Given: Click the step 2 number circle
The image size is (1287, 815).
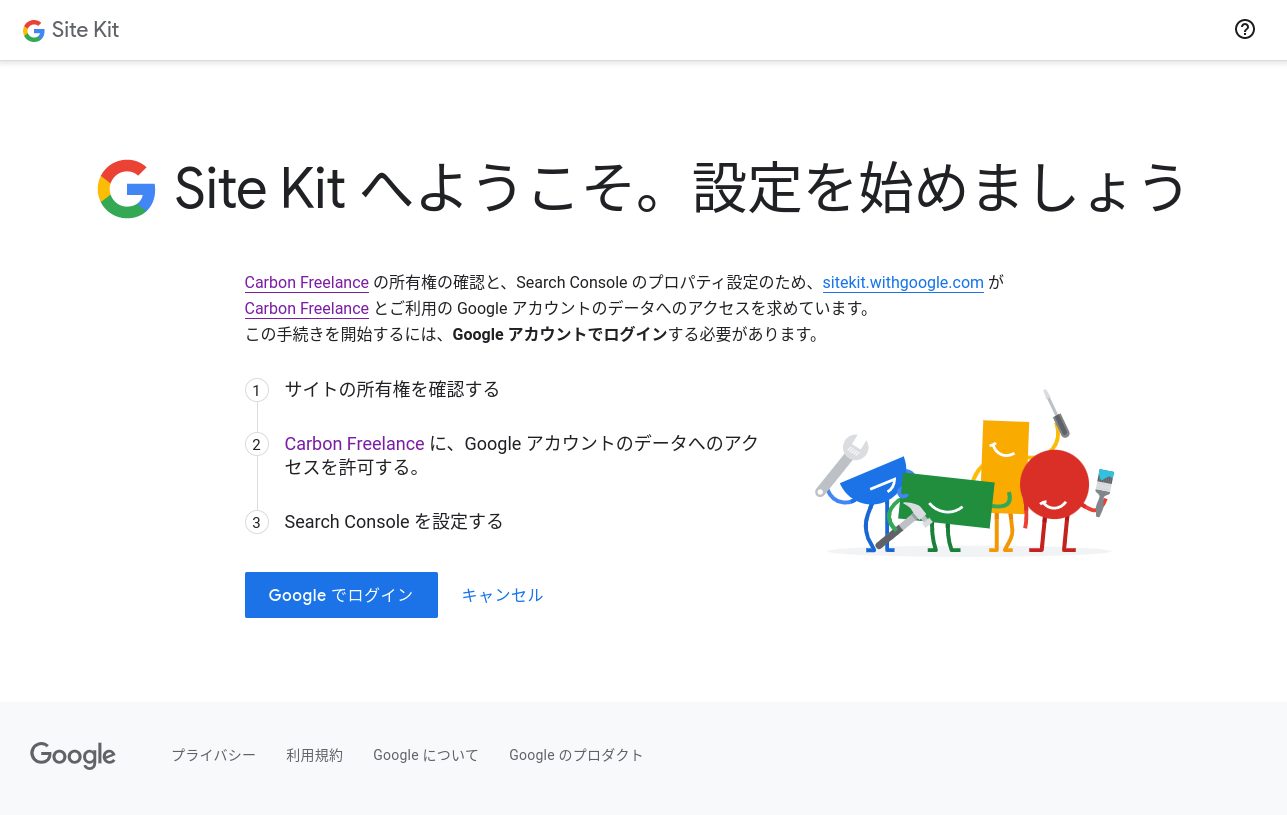Looking at the screenshot, I should click(x=257, y=444).
